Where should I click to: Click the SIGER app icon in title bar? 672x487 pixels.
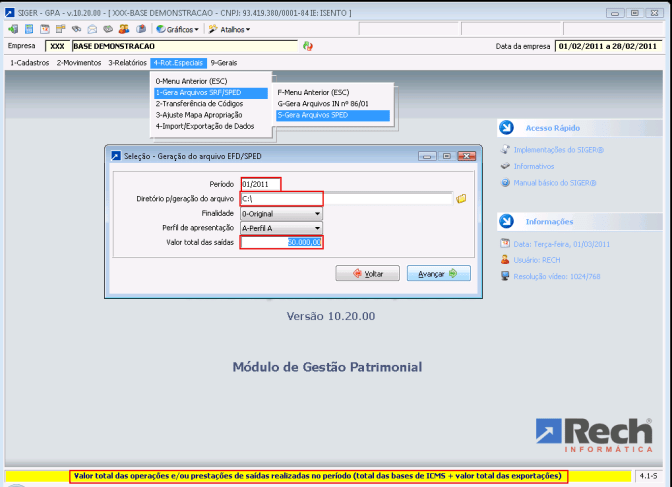pos(9,13)
